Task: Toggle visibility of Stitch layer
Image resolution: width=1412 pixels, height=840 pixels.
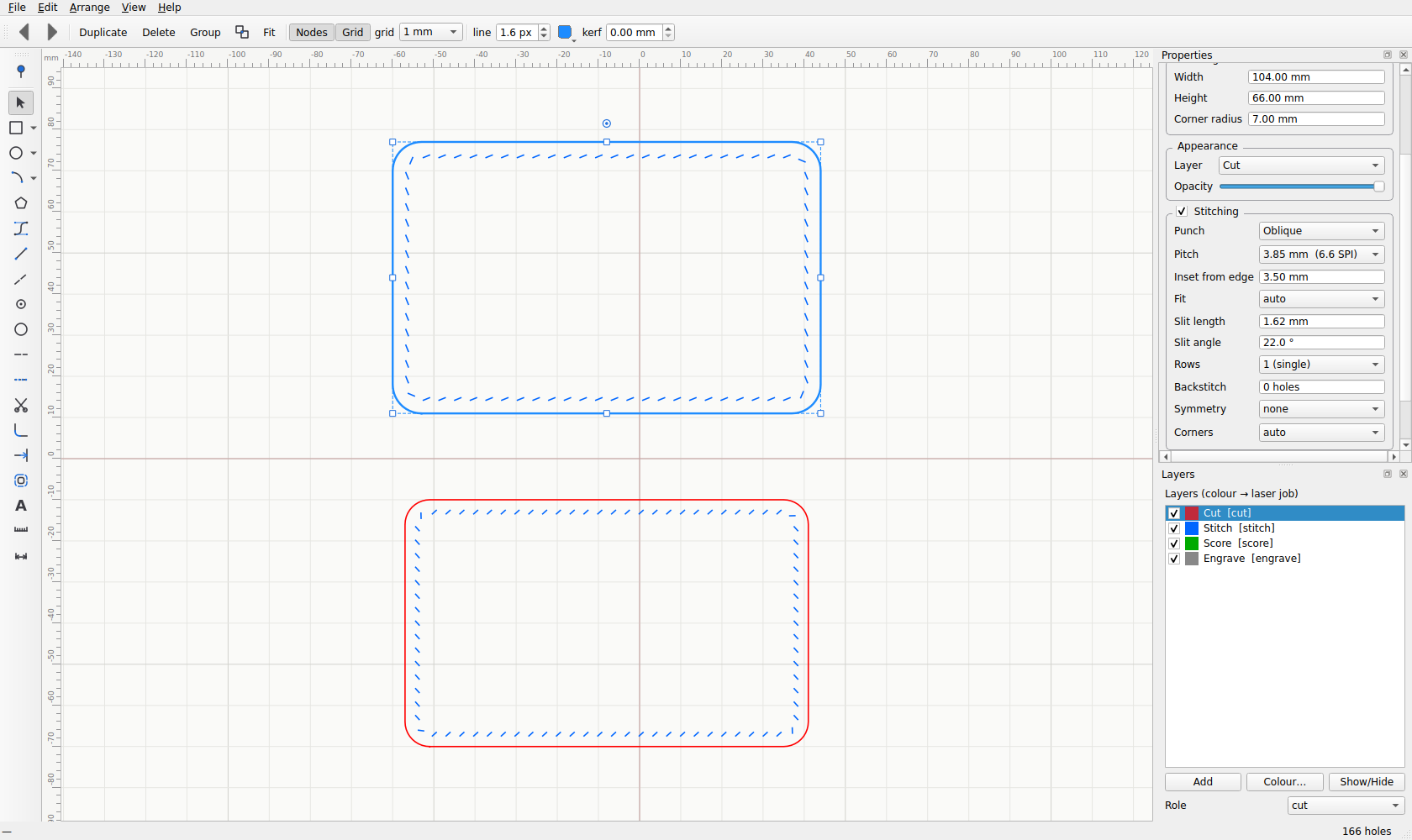Action: 1174,528
